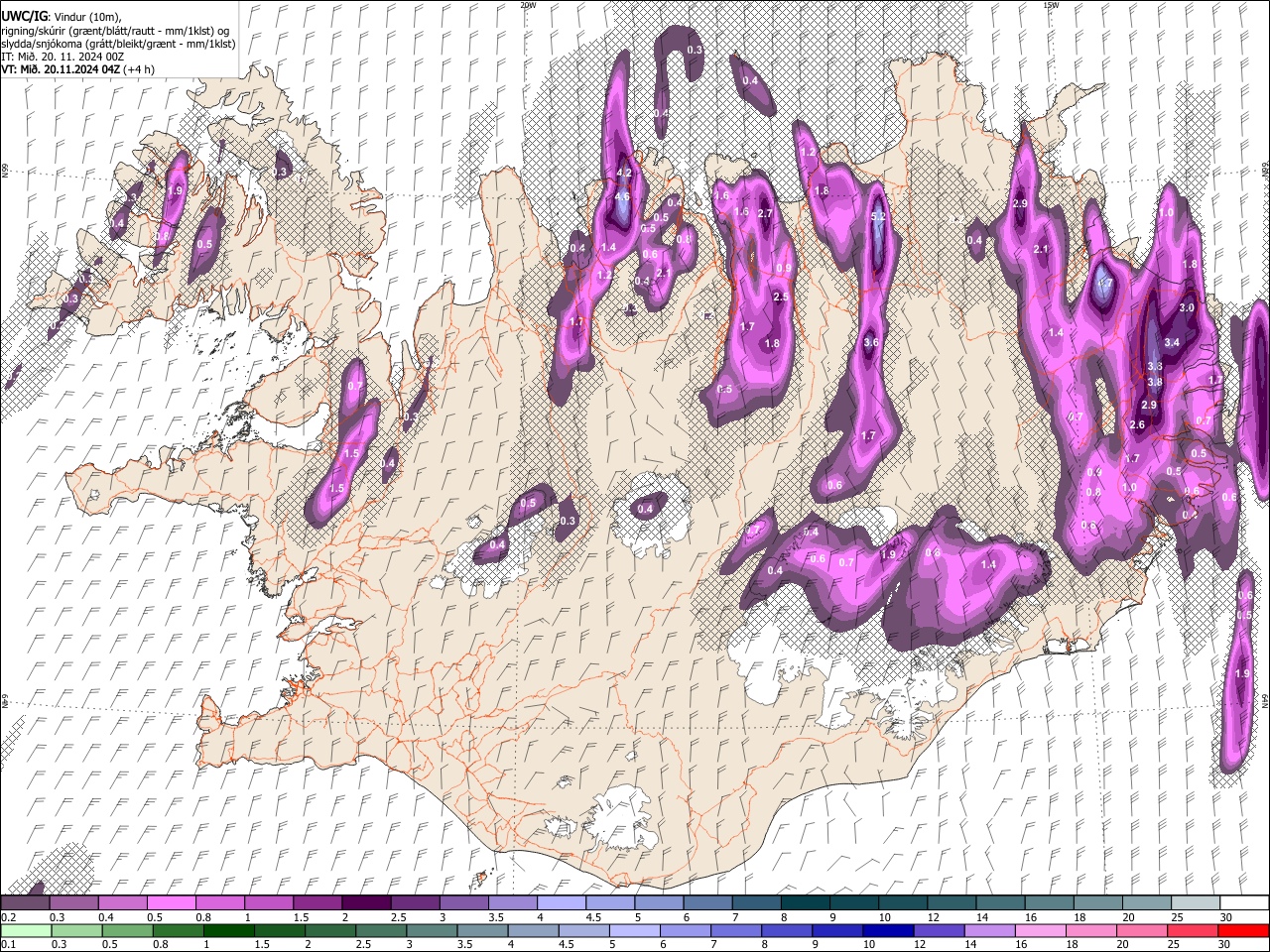The height and width of the screenshot is (952, 1270).
Task: Click the 2.7 snowfall value on the map
Action: pyautogui.click(x=765, y=214)
